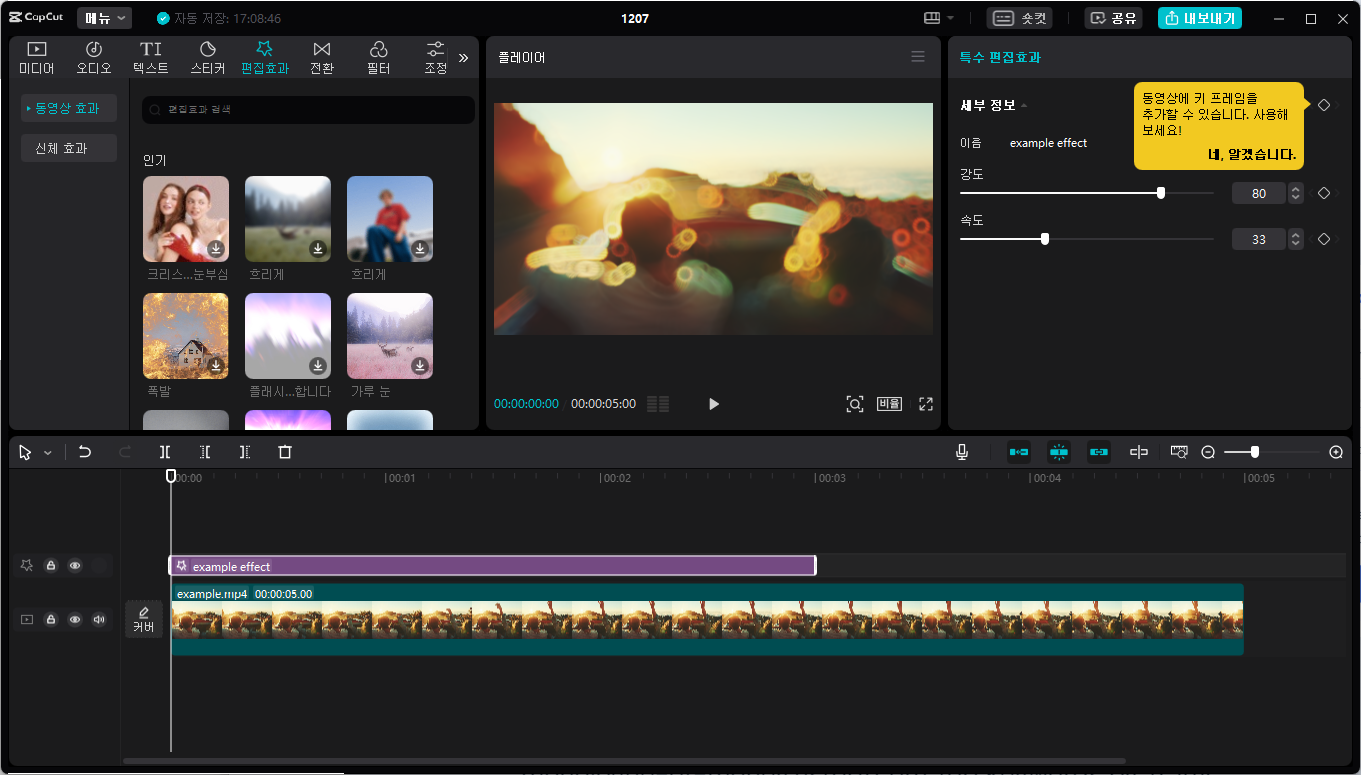Toggle preview axis
Screen dimensions: 1361x775
1139,452
